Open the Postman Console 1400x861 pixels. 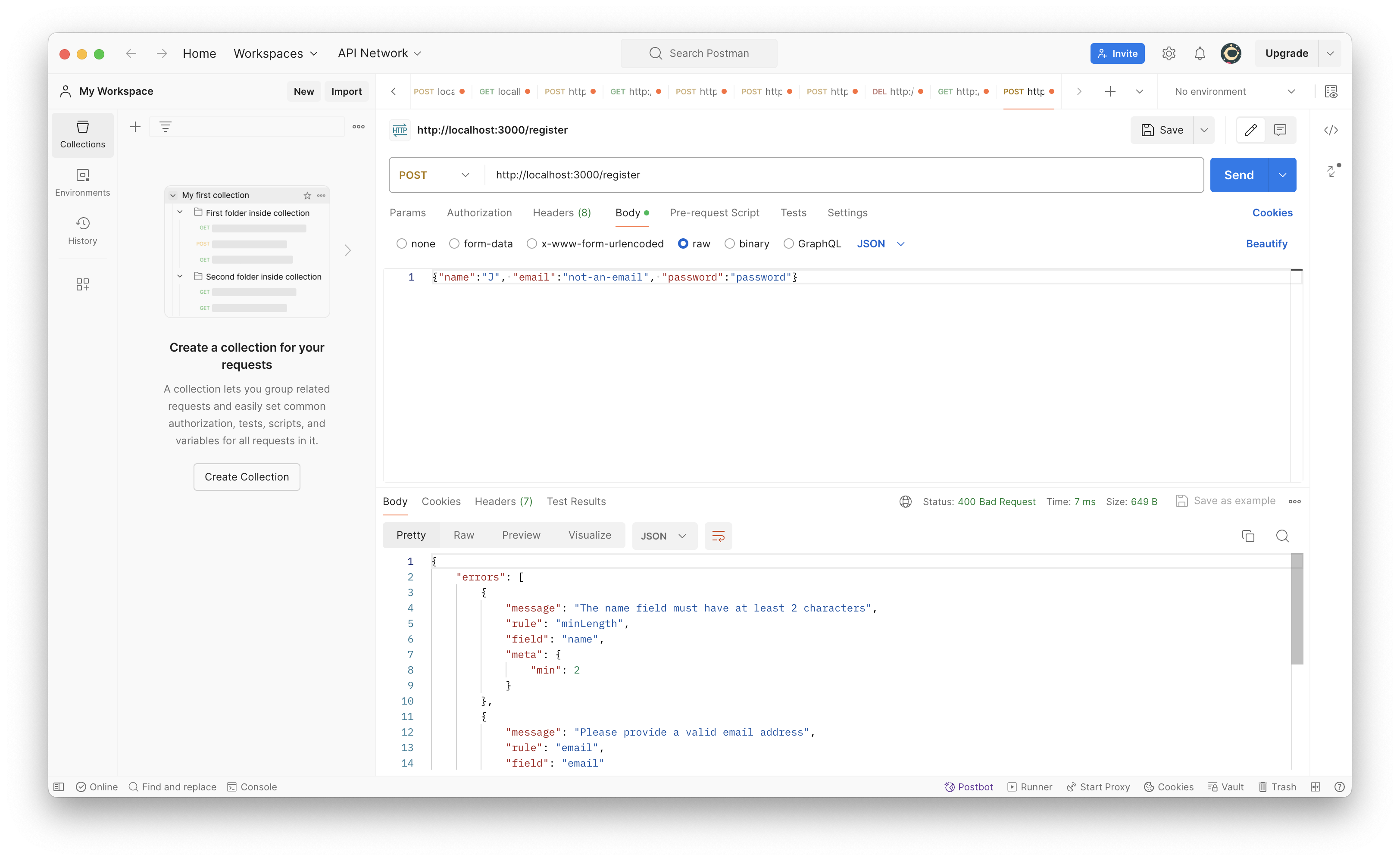[252, 786]
